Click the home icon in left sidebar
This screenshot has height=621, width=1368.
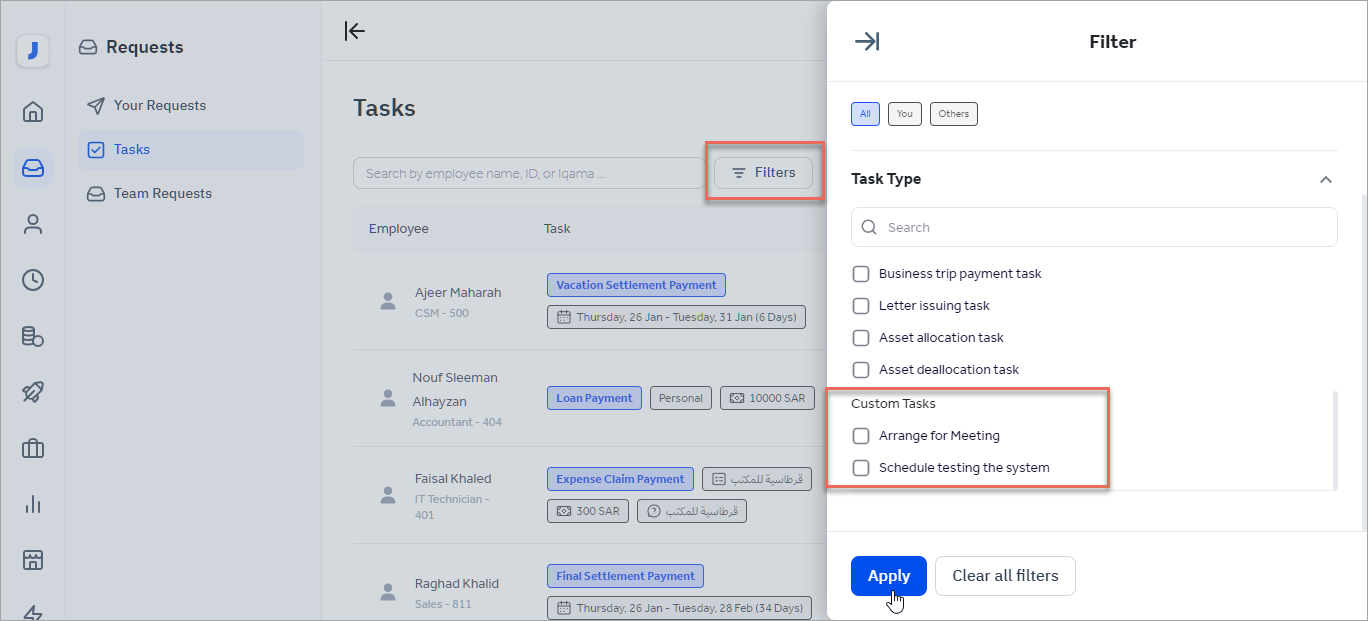[33, 111]
